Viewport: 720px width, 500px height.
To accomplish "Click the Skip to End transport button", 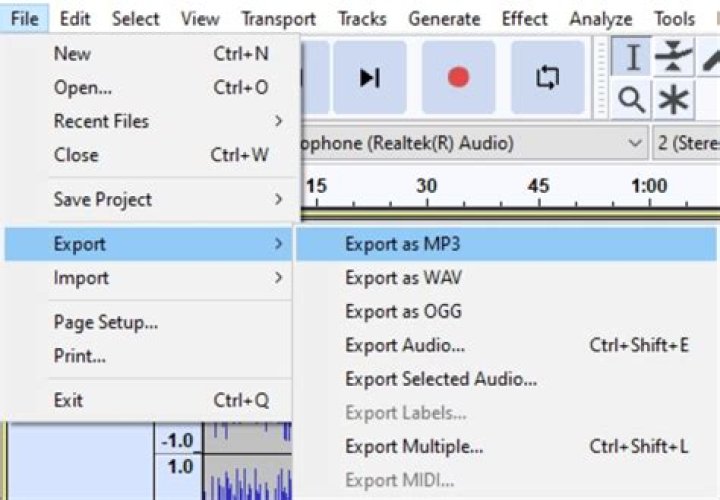I will (x=370, y=77).
